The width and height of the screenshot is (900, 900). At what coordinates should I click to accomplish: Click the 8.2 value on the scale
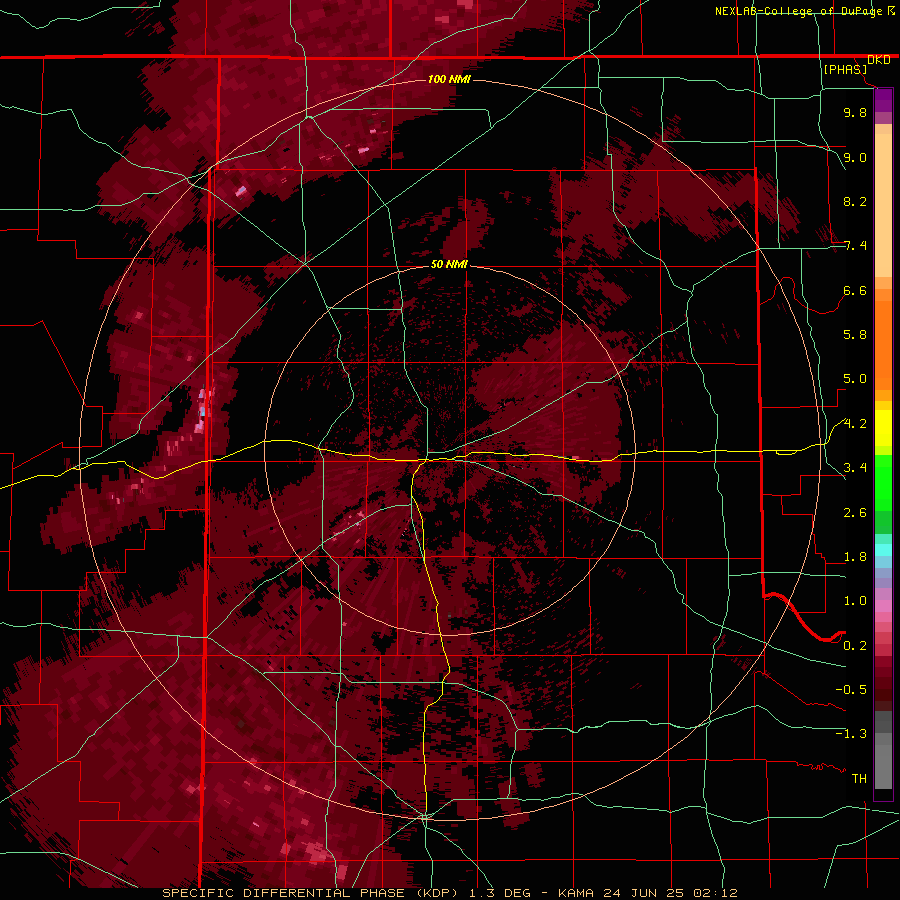click(x=855, y=201)
